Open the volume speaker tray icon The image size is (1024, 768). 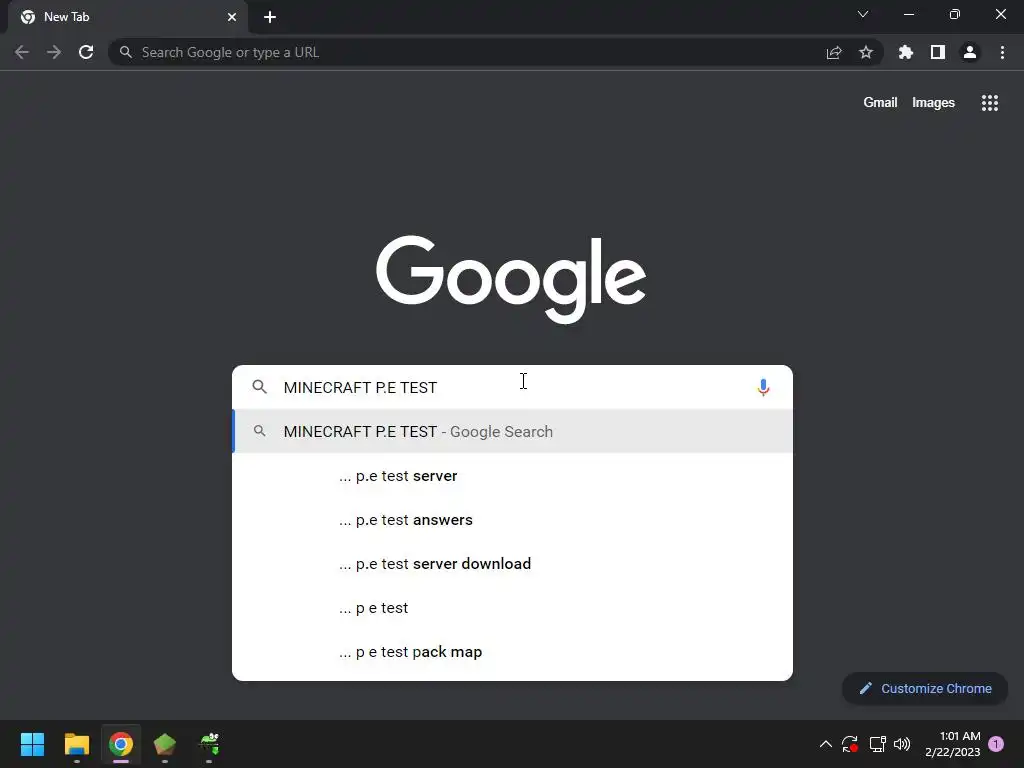pos(902,744)
